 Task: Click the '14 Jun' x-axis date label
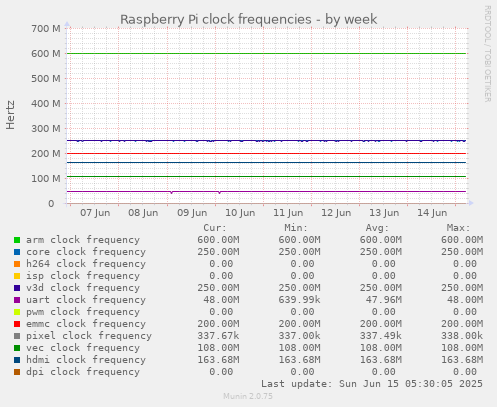tap(432, 213)
